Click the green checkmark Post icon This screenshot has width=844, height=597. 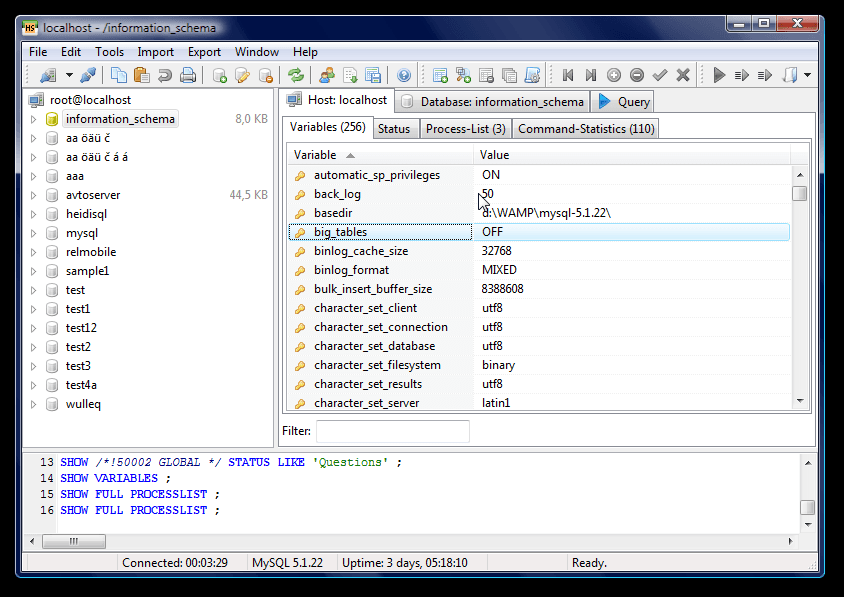point(660,75)
